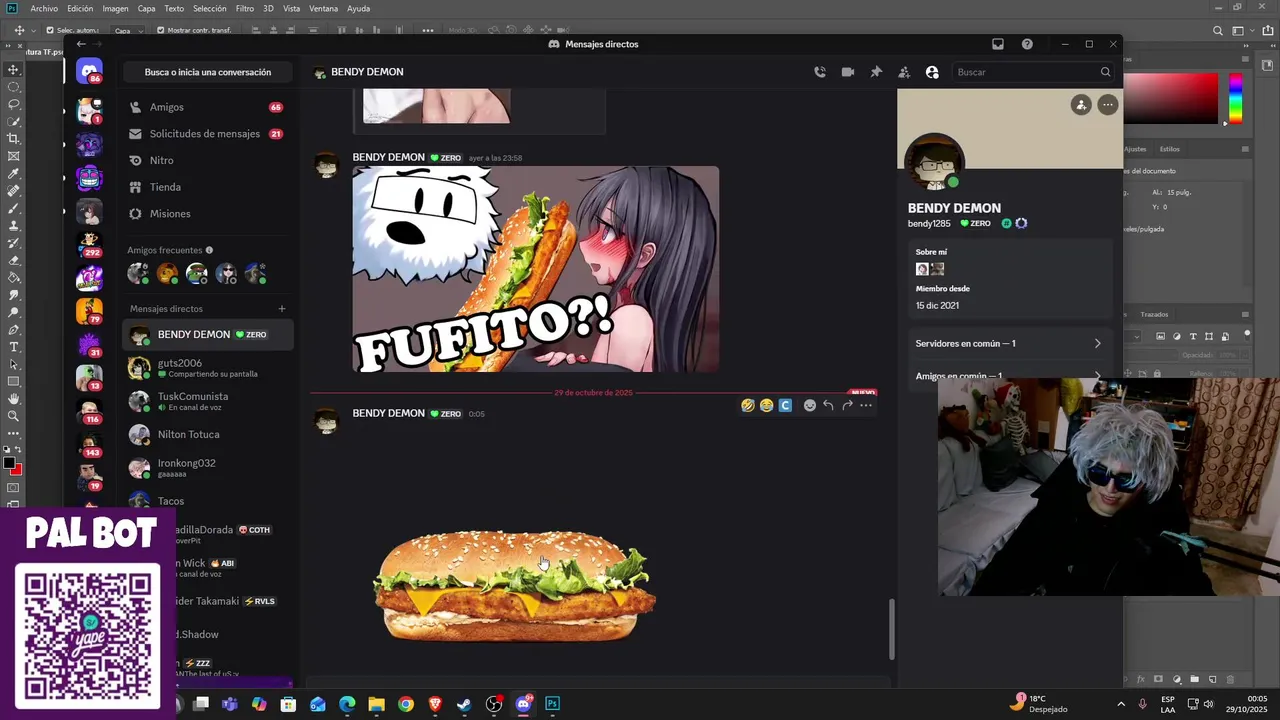Open Discord help question mark icon
This screenshot has height=720, width=1280.
1027,44
